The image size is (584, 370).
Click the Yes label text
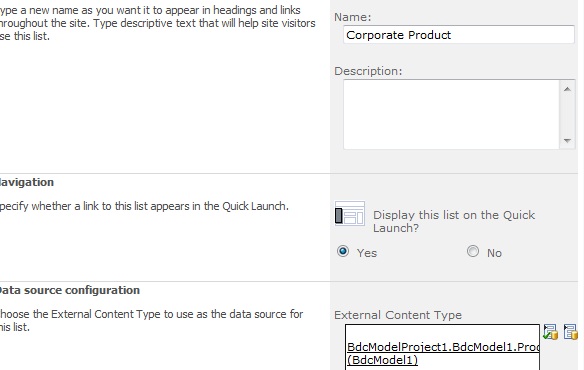(x=367, y=253)
